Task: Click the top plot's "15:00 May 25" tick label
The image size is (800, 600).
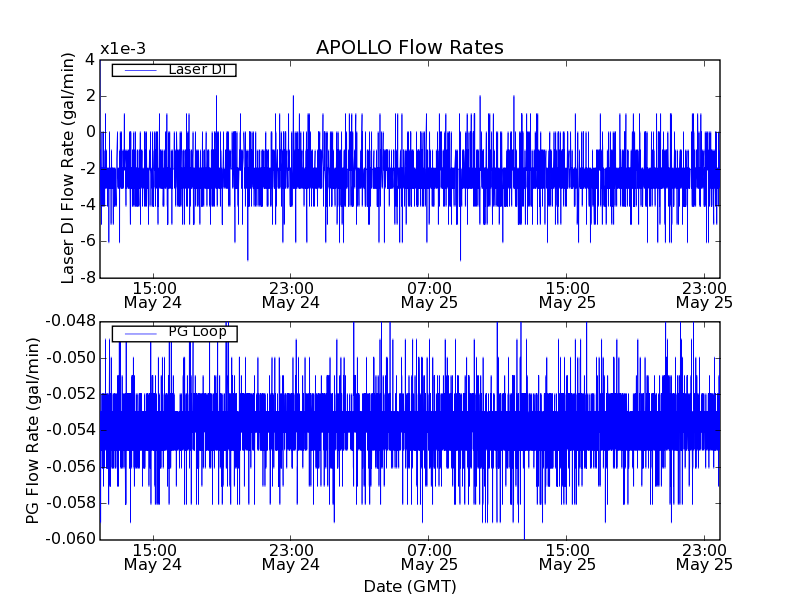Action: [x=567, y=294]
